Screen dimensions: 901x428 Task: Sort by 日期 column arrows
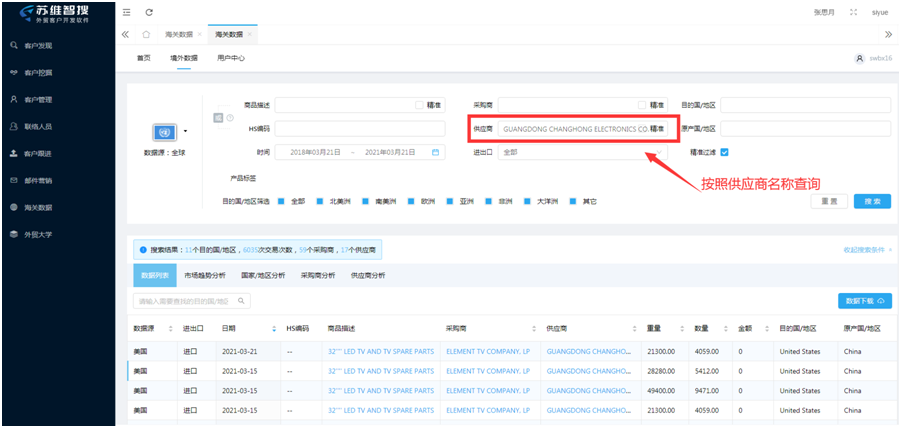pos(274,328)
